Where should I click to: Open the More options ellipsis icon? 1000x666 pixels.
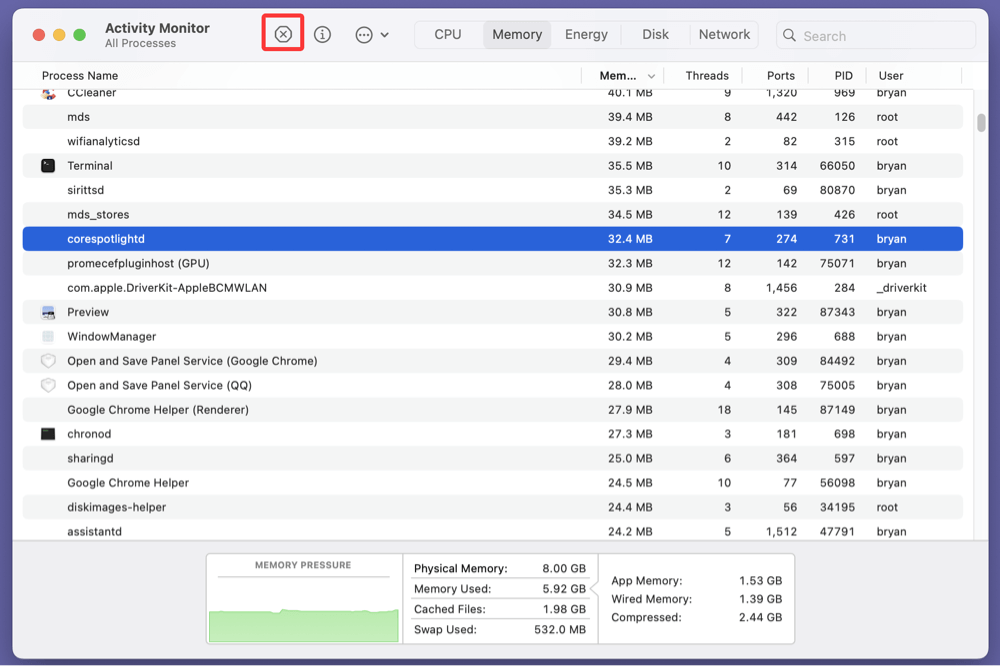[362, 33]
